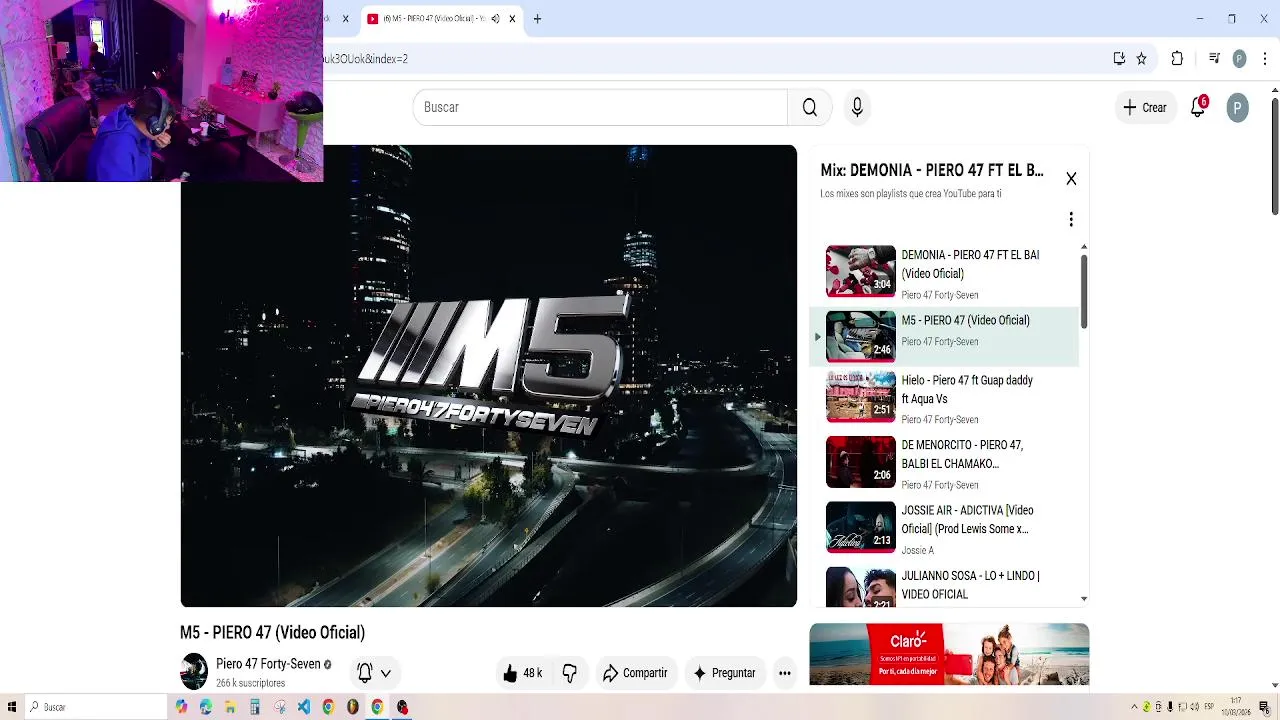Click the page vertical scrollbar thumb
The image size is (1280, 720).
[1275, 155]
